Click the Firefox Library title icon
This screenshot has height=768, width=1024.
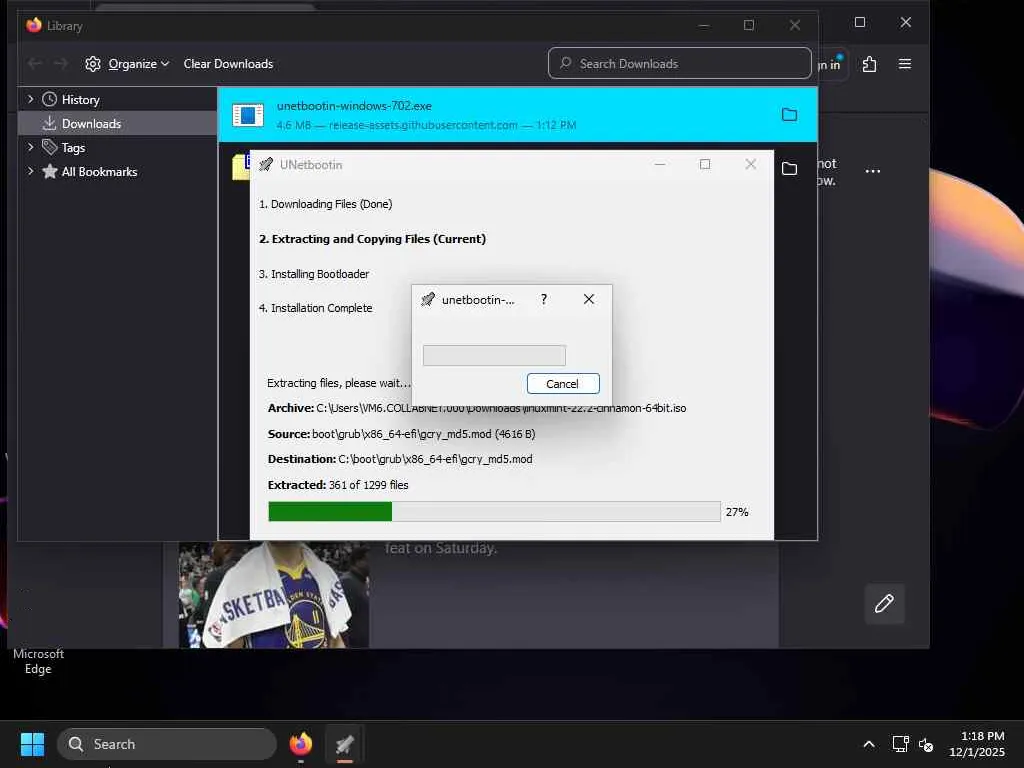pos(34,25)
